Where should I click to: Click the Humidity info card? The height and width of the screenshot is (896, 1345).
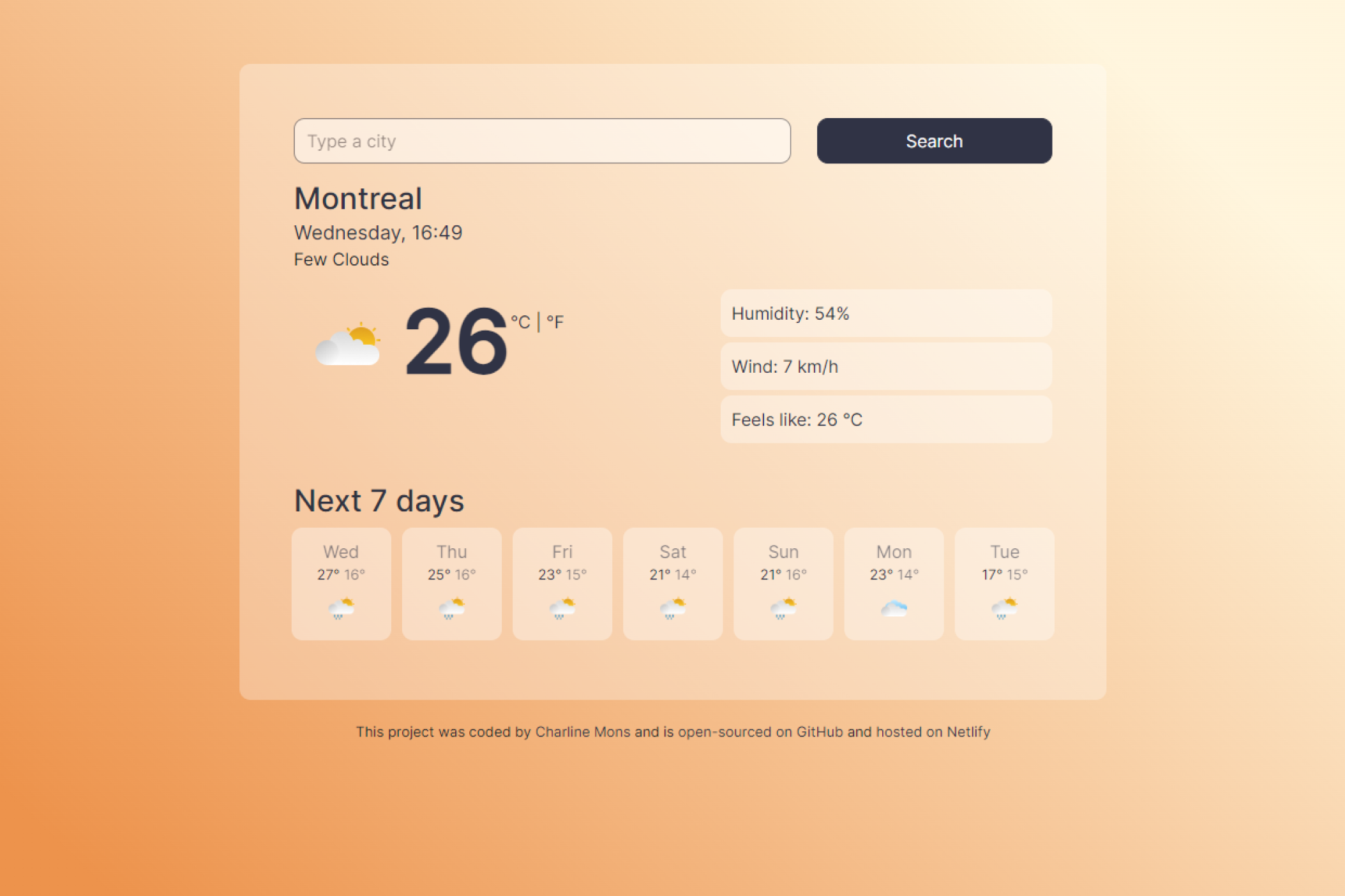[884, 314]
